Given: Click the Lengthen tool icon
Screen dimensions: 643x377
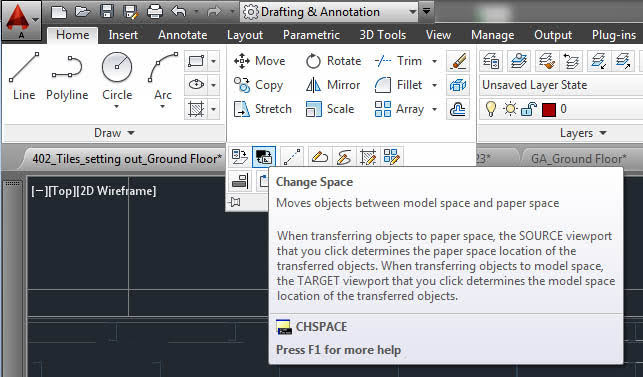Looking at the screenshot, I should [292, 156].
